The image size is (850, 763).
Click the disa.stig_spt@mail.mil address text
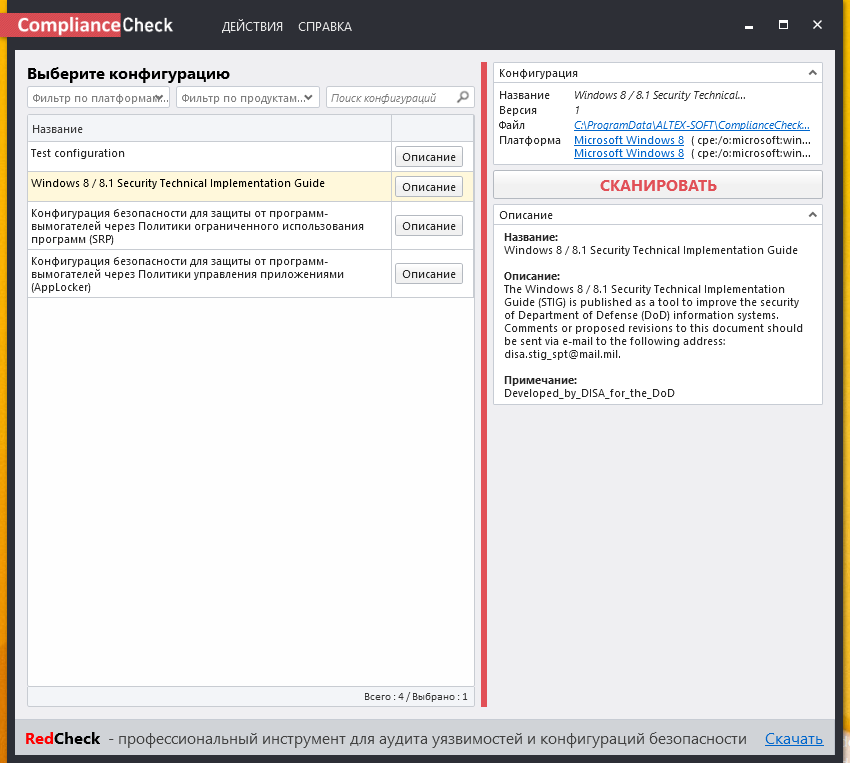(x=562, y=354)
